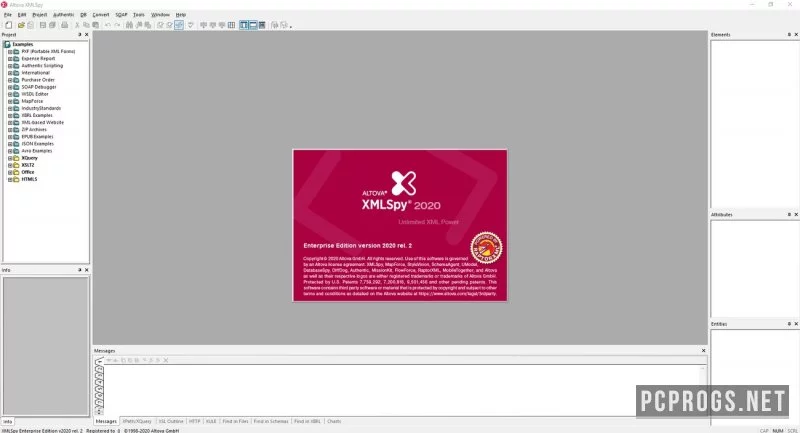Click the Redo arrow toolbar icon
This screenshot has width=800, height=433.
[x=117, y=25]
